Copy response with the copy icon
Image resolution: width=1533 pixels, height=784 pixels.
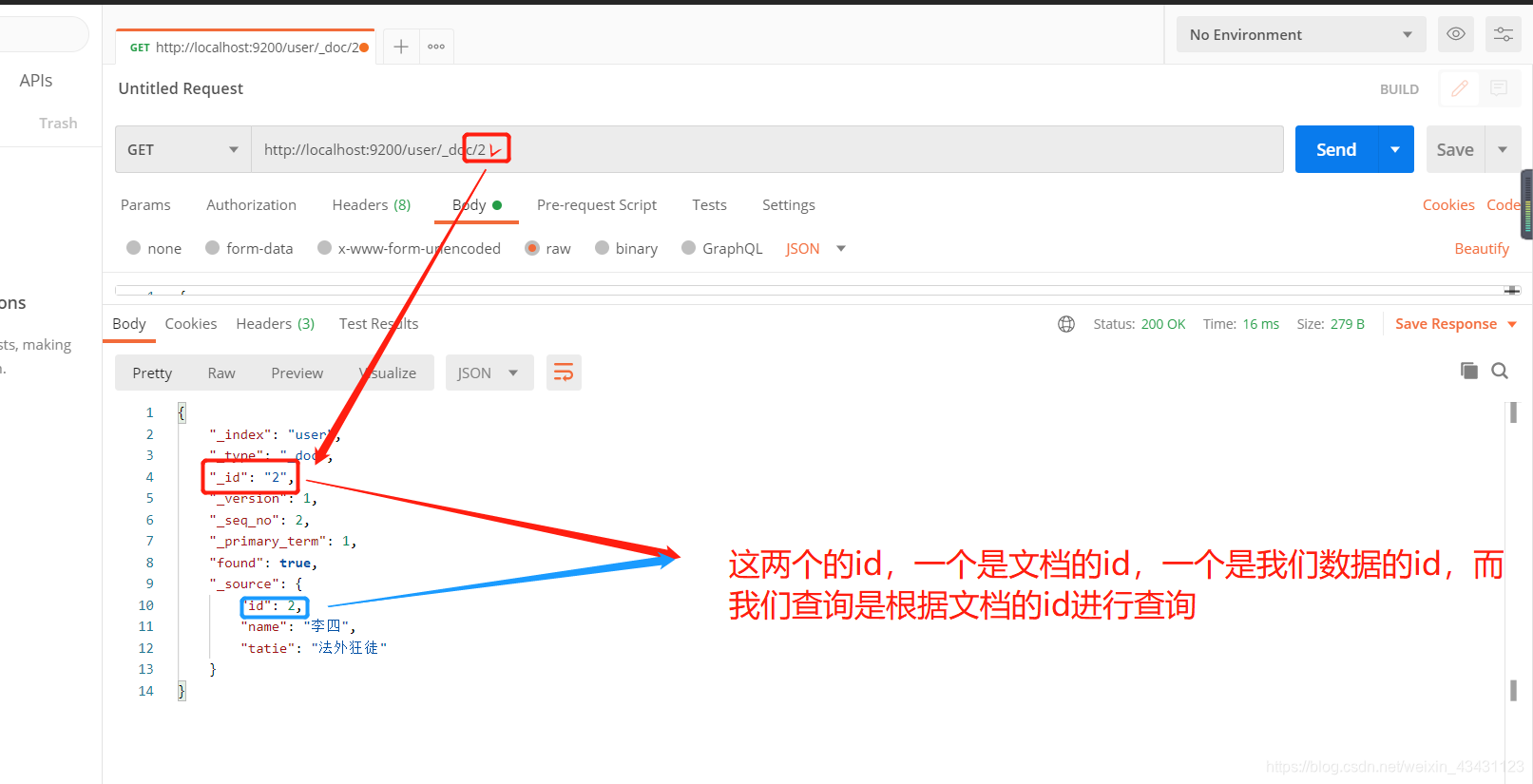(1469, 371)
